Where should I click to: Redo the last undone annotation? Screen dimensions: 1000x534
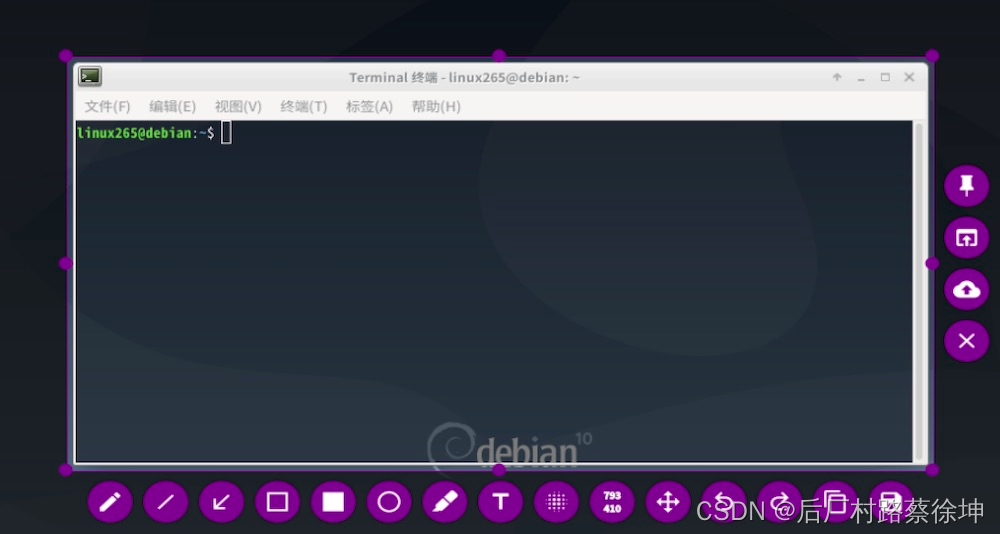click(x=779, y=502)
